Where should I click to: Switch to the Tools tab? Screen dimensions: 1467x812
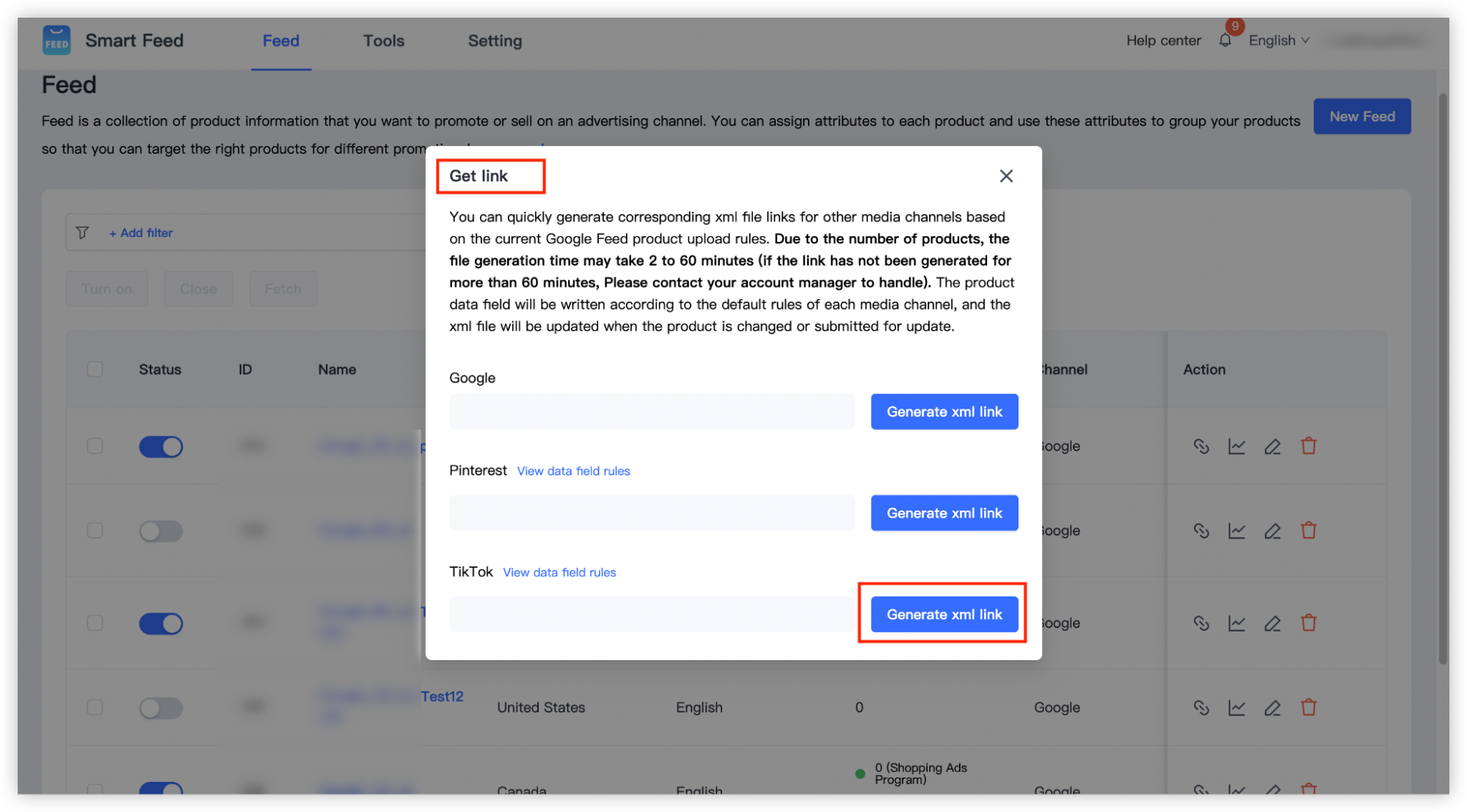click(384, 41)
